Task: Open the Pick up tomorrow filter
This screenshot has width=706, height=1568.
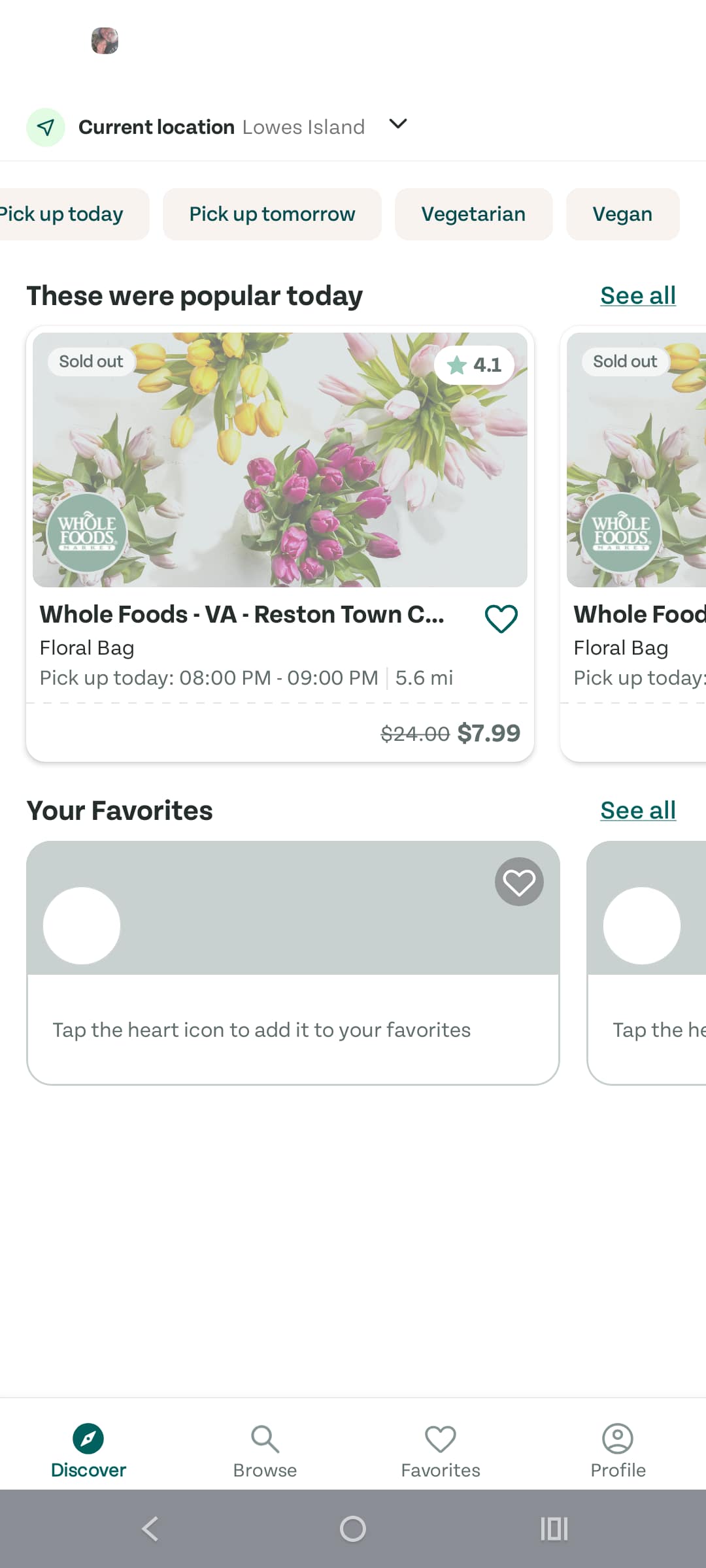Action: pyautogui.click(x=271, y=214)
